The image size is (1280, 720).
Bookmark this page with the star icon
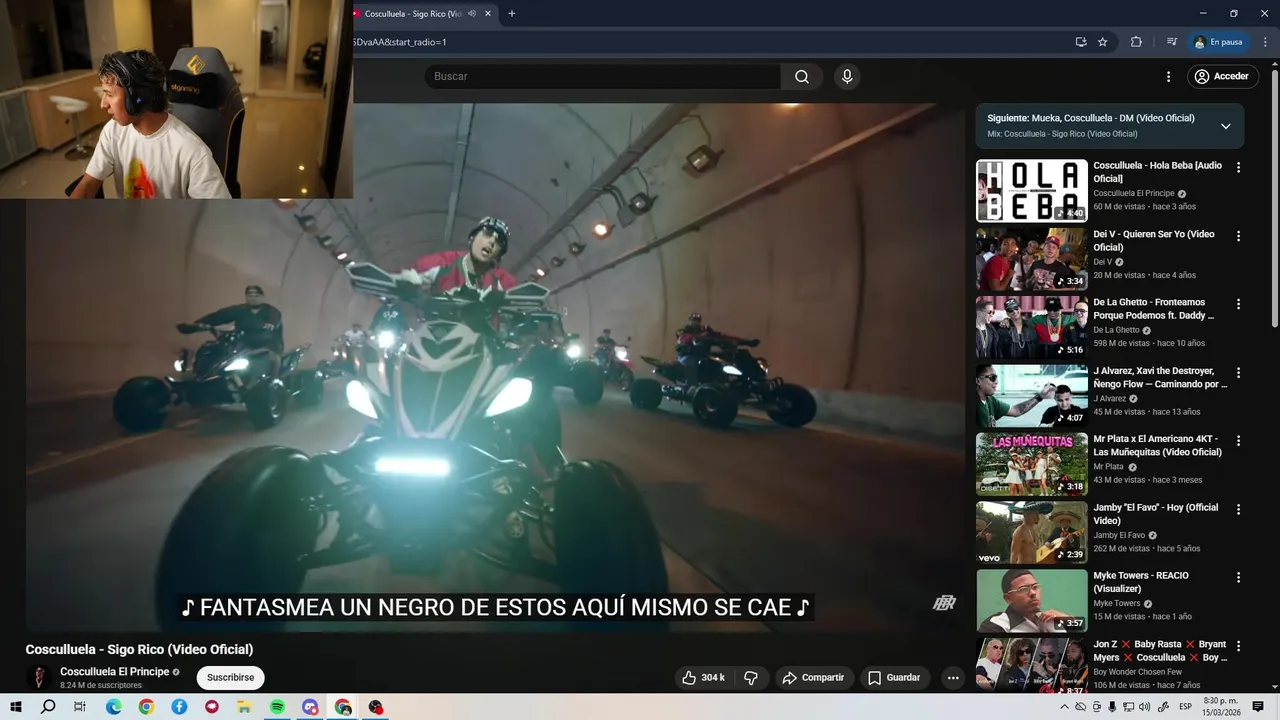(x=1103, y=42)
